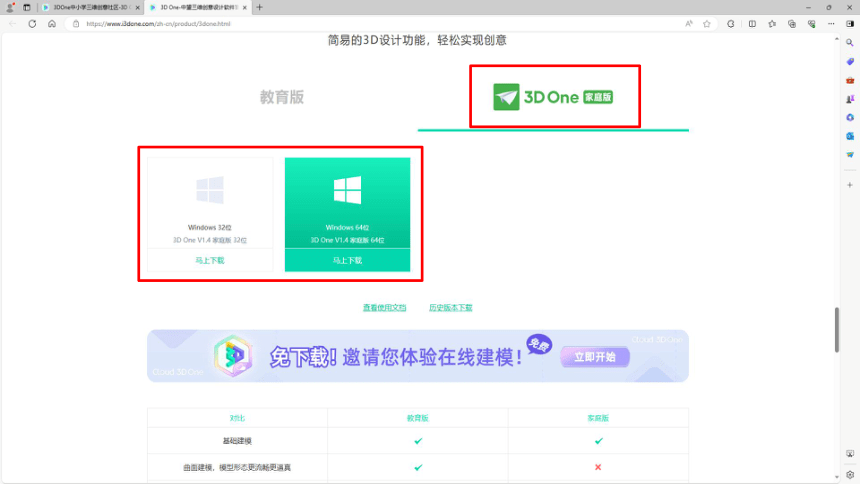This screenshot has height=484, width=860.
Task: Open sidebar Microsoft 365 icon
Action: point(850,117)
